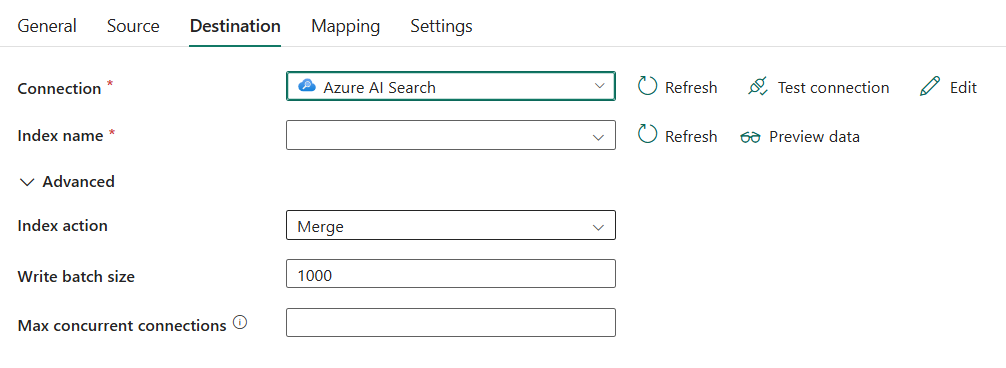This screenshot has width=1006, height=368.
Task: Click the Refresh icon beside Index name
Action: click(647, 136)
